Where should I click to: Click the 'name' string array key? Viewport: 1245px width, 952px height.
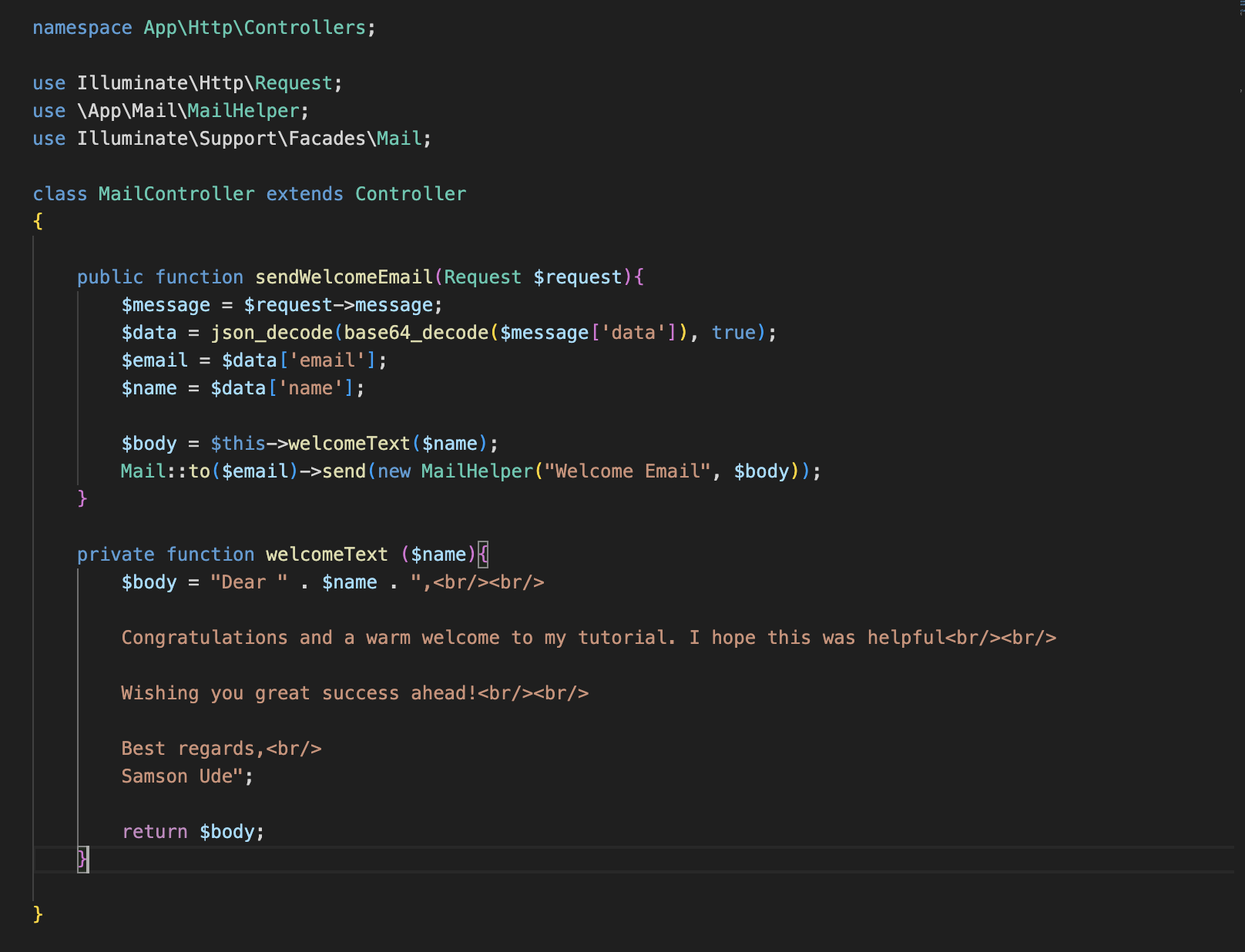[x=310, y=388]
